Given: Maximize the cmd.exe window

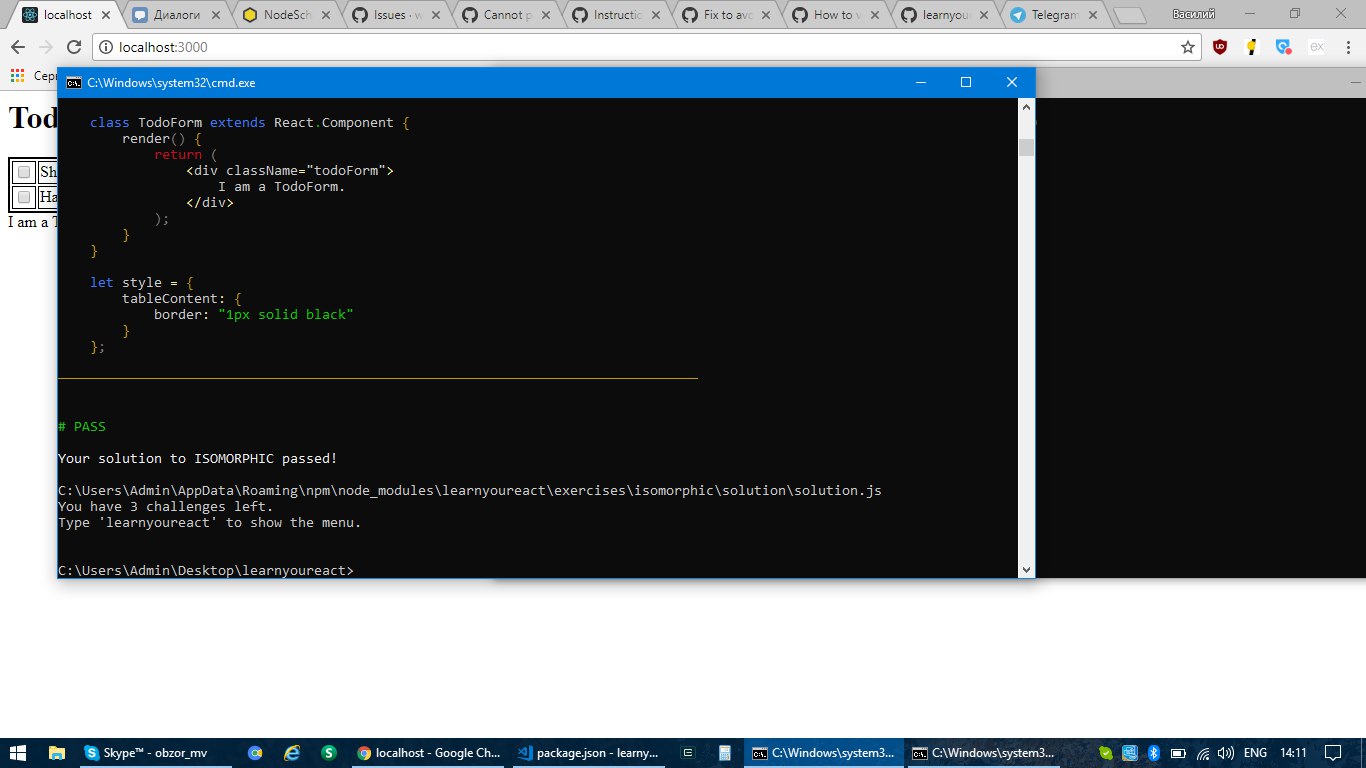Looking at the screenshot, I should click(x=966, y=83).
